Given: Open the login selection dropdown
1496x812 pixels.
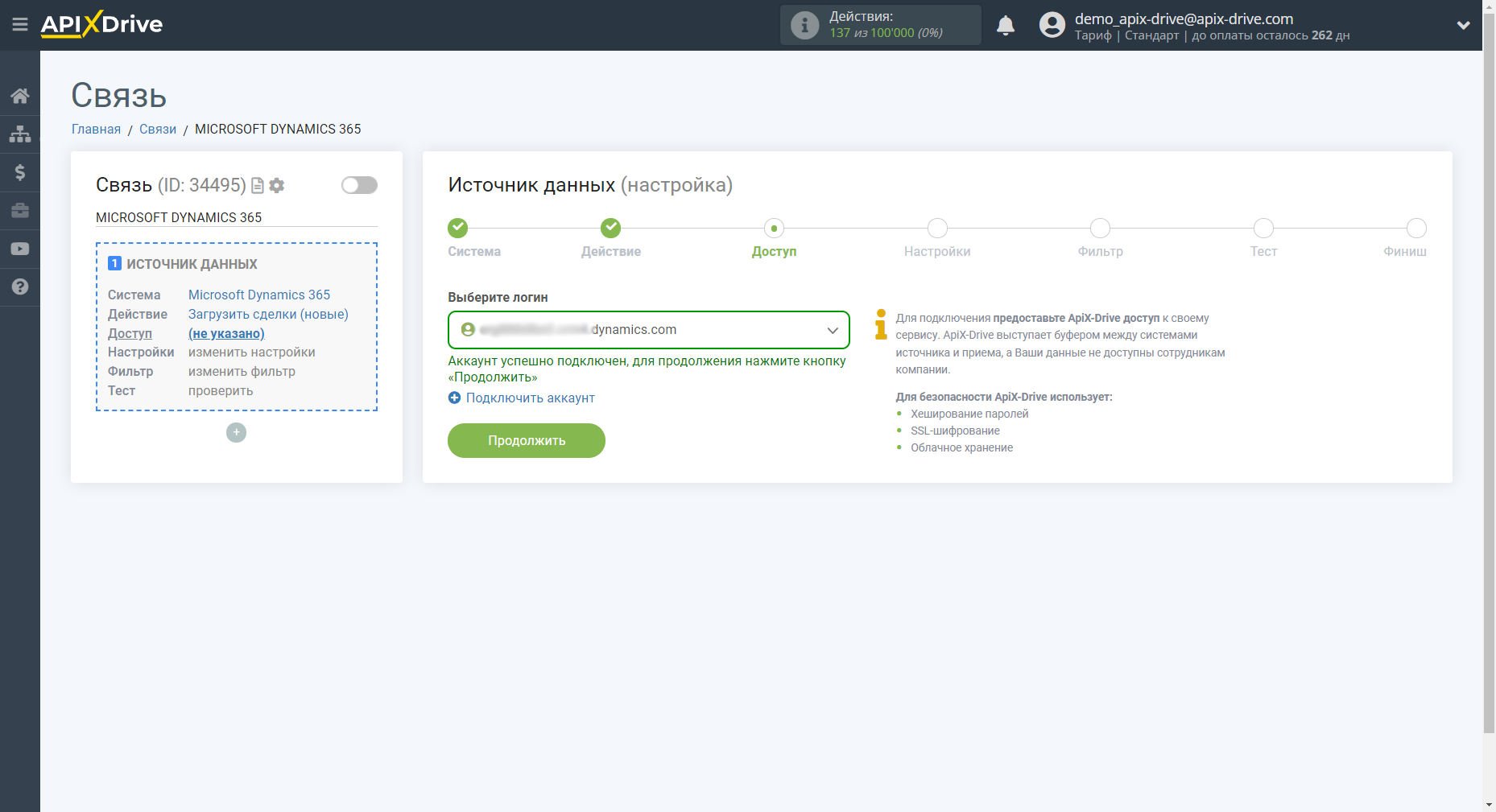Looking at the screenshot, I should pos(649,330).
